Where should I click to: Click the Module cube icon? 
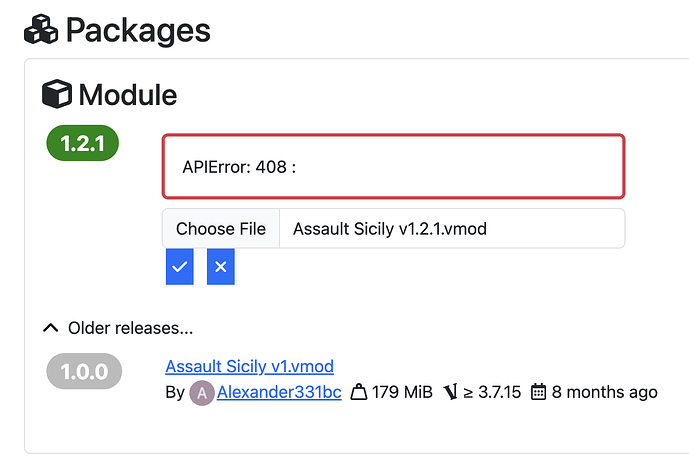(57, 95)
